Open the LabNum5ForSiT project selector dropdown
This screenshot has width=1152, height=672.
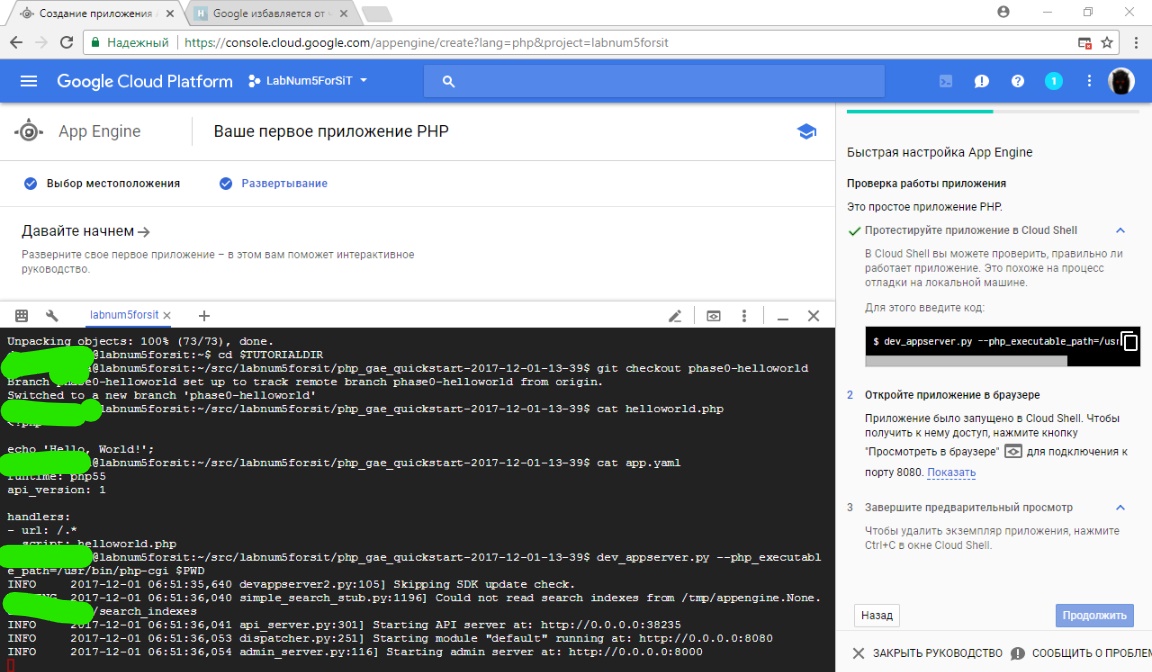(307, 81)
